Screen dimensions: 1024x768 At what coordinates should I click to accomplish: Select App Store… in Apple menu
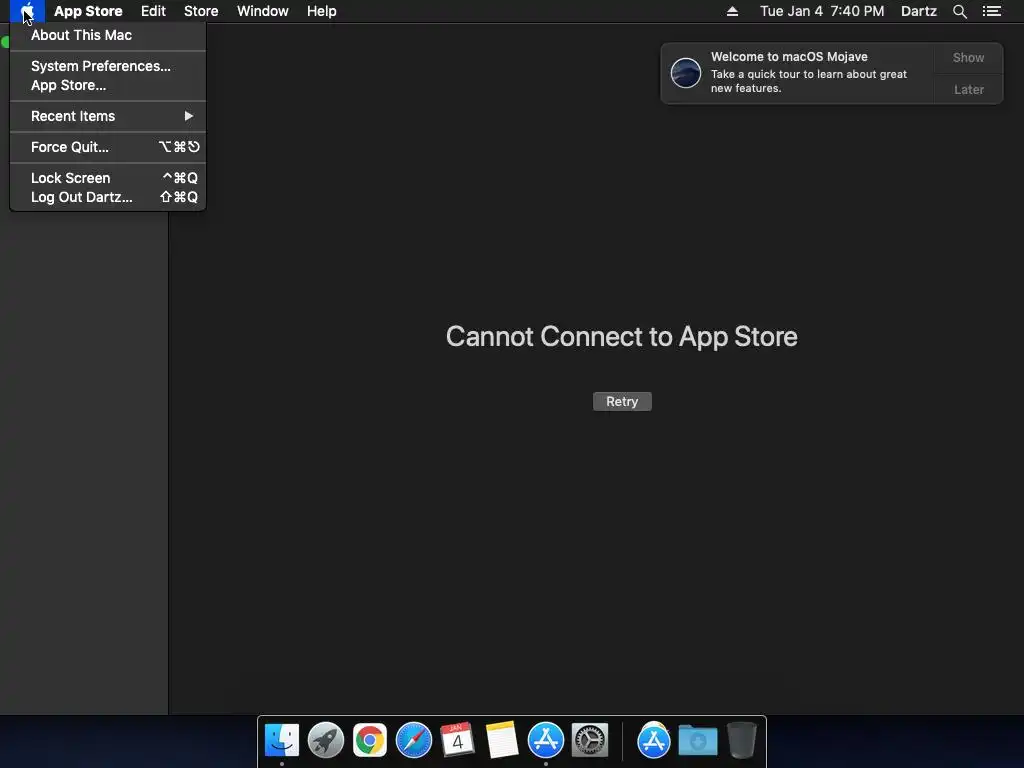[x=108, y=86]
